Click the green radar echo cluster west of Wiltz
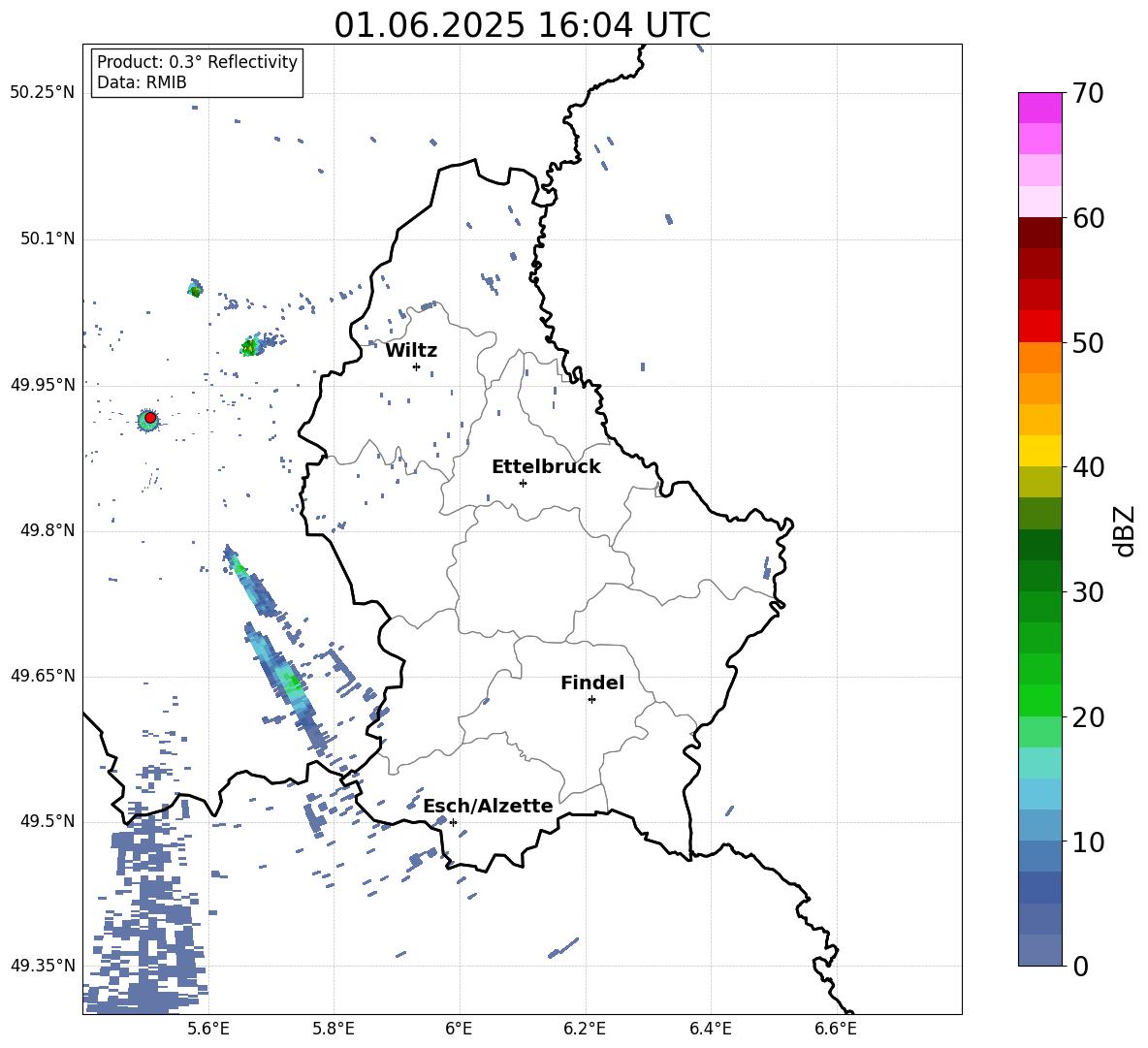Viewport: 1148px width, 1048px height. coord(249,347)
